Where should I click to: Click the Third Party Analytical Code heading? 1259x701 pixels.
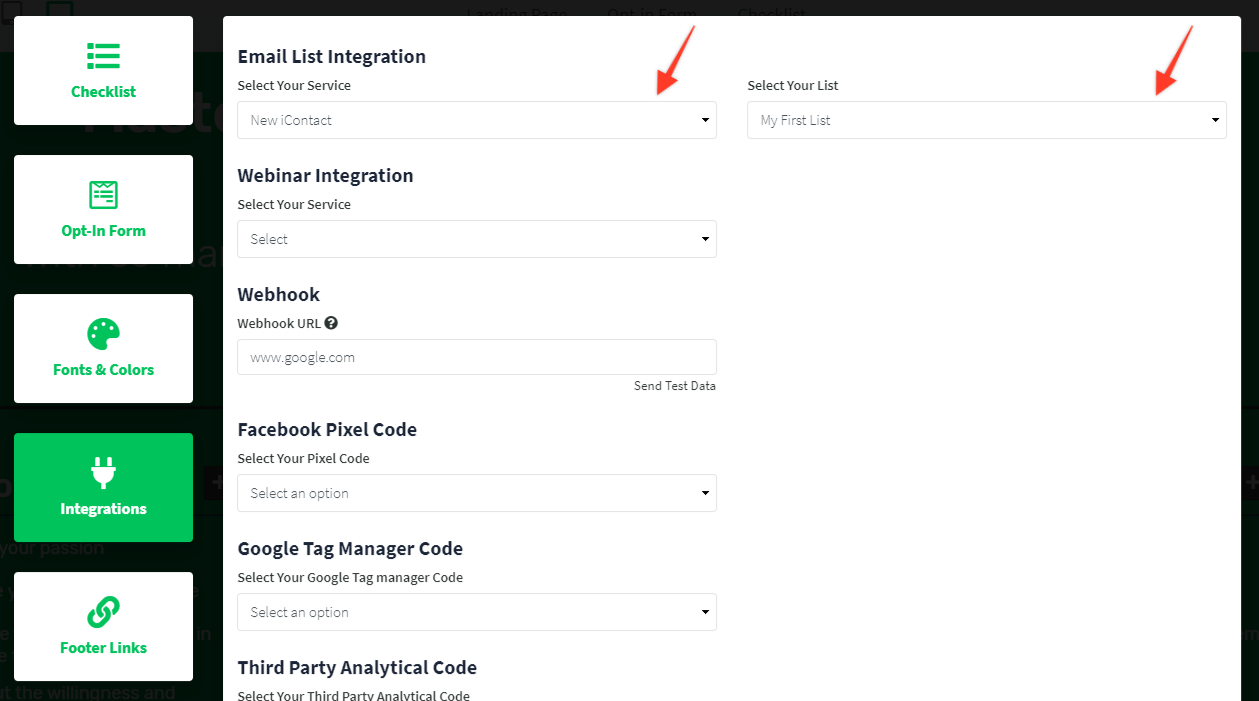click(357, 668)
